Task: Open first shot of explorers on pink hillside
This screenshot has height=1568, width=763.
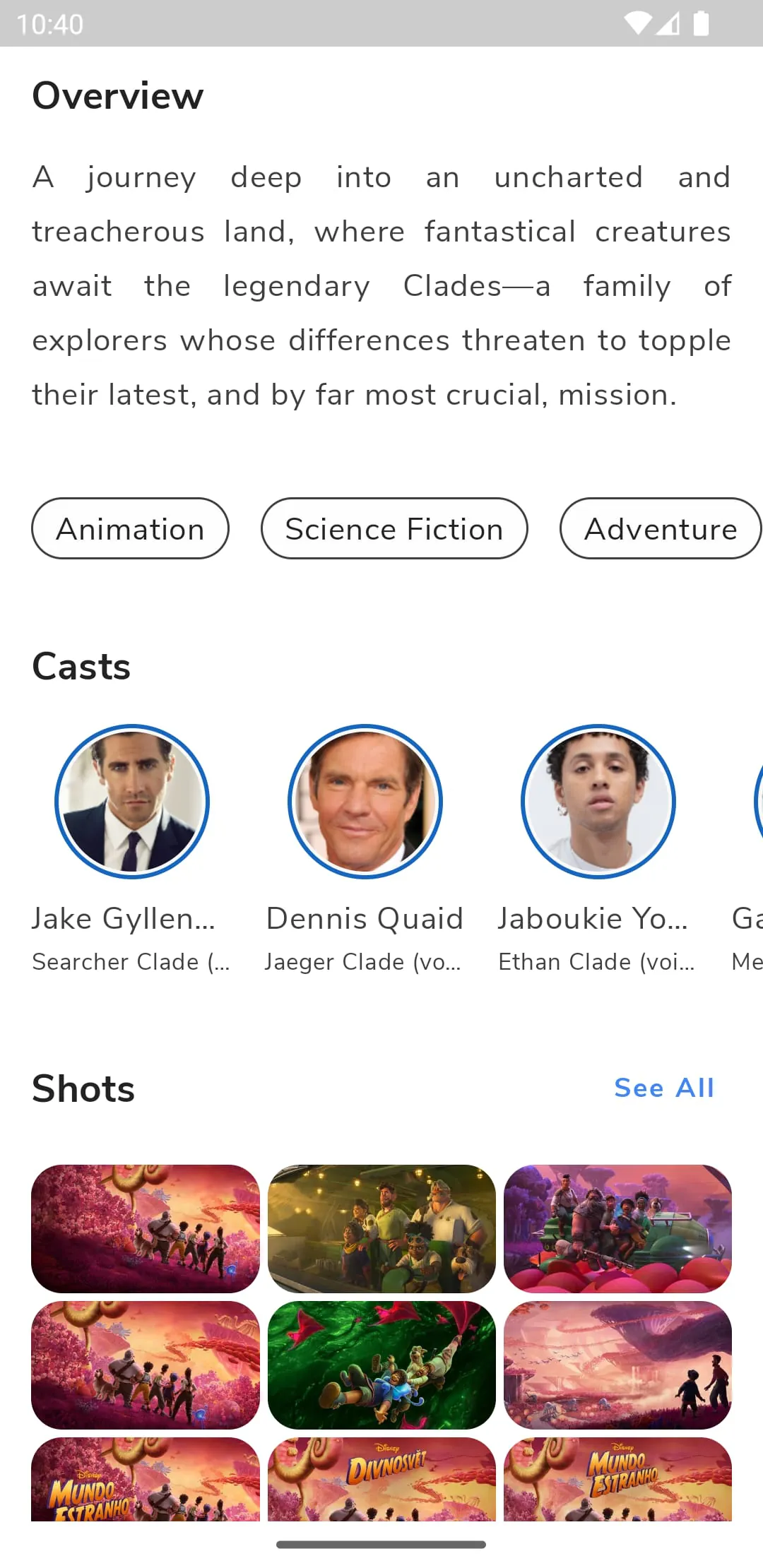Action: (146, 1228)
